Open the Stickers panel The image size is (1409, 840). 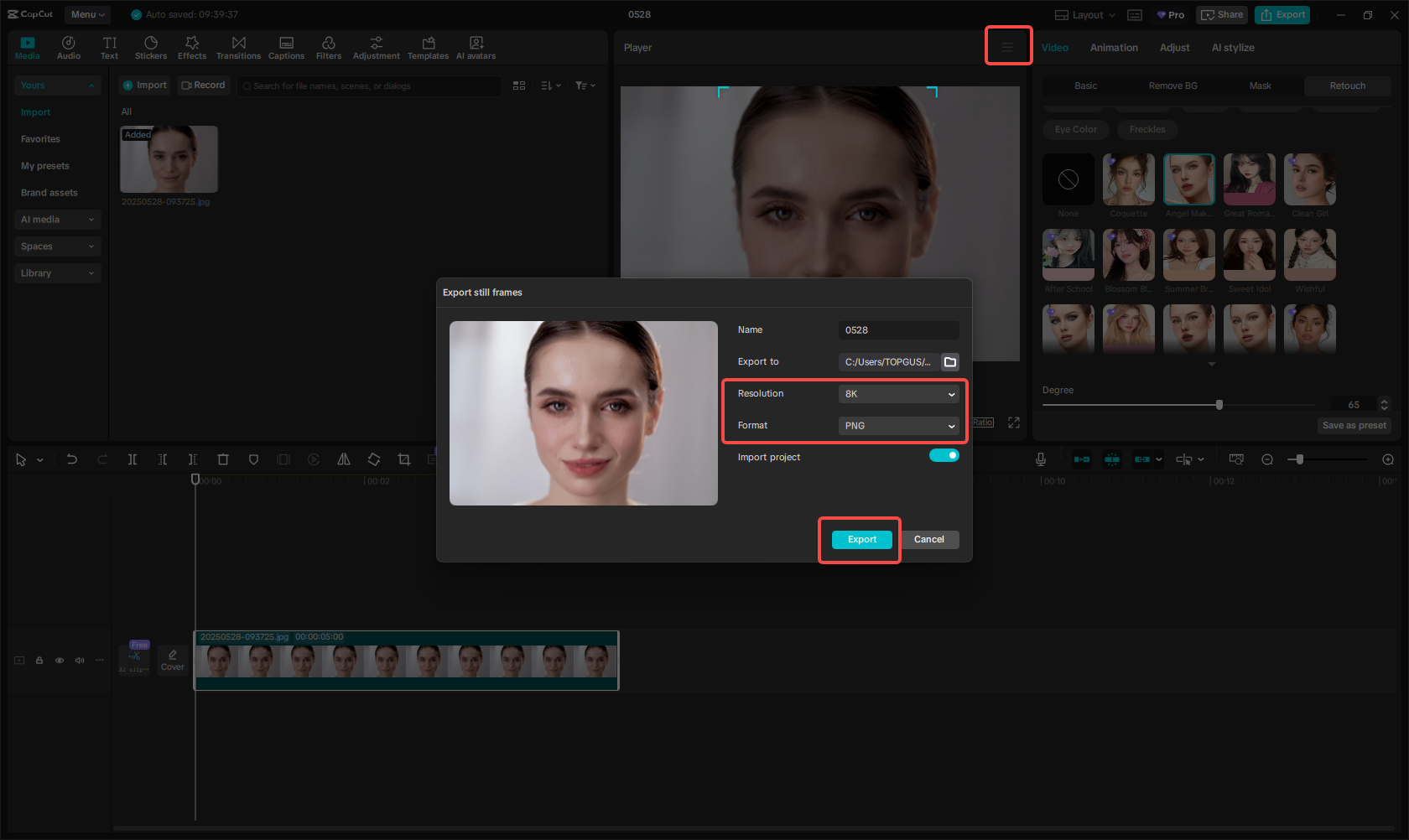pos(151,48)
